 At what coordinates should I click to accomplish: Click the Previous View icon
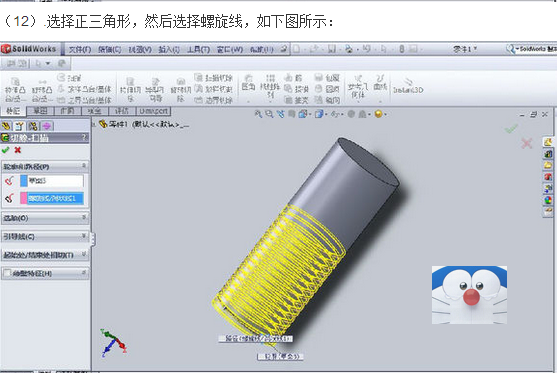[x=280, y=114]
